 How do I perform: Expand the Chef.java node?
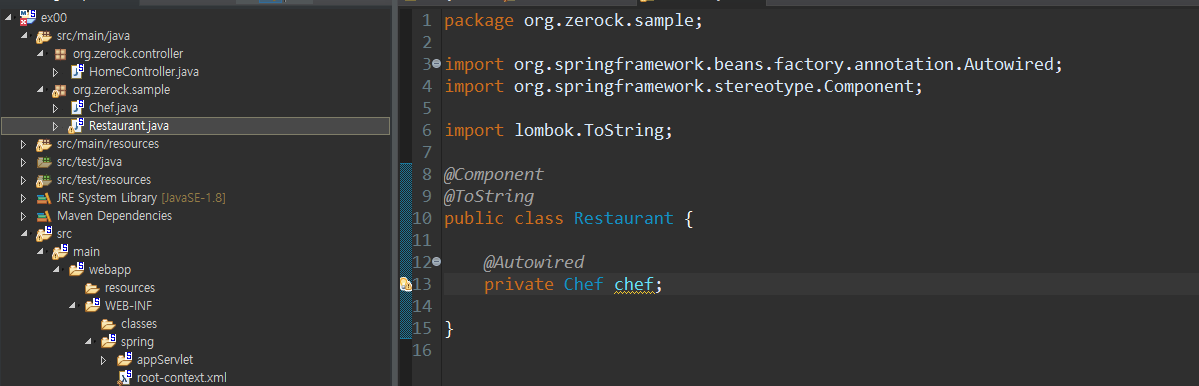point(55,108)
